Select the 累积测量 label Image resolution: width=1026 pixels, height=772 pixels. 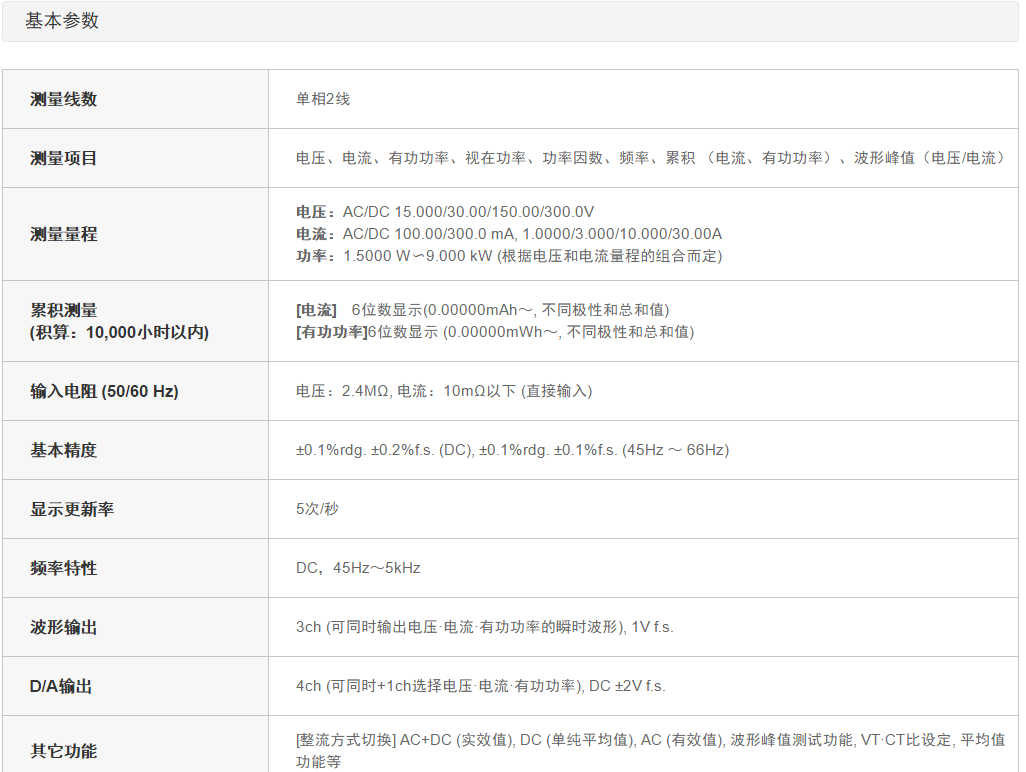coord(63,310)
